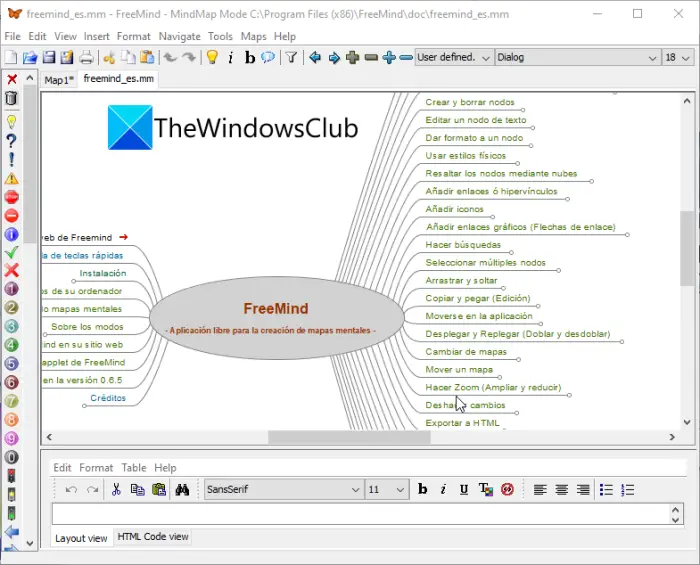This screenshot has height=565, width=700.
Task: Toggle bulleted list in note editor
Action: pyautogui.click(x=606, y=490)
